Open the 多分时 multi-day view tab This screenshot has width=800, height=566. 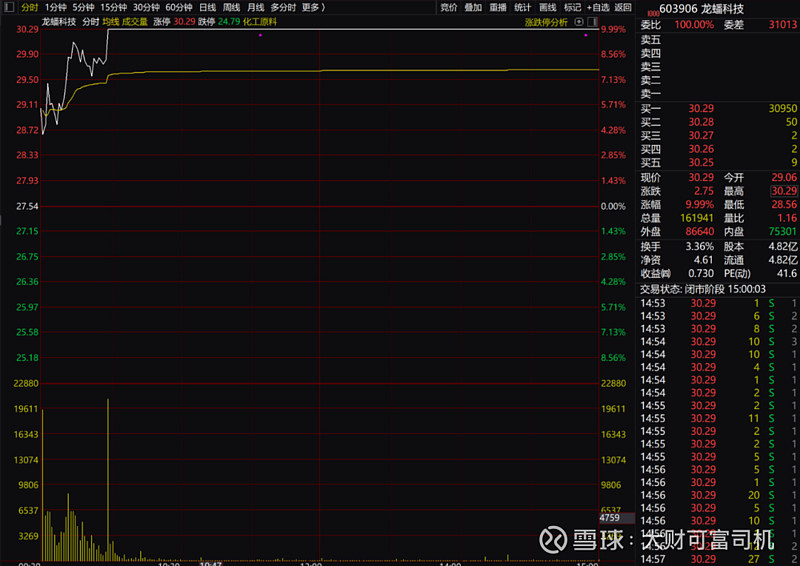(x=283, y=7)
